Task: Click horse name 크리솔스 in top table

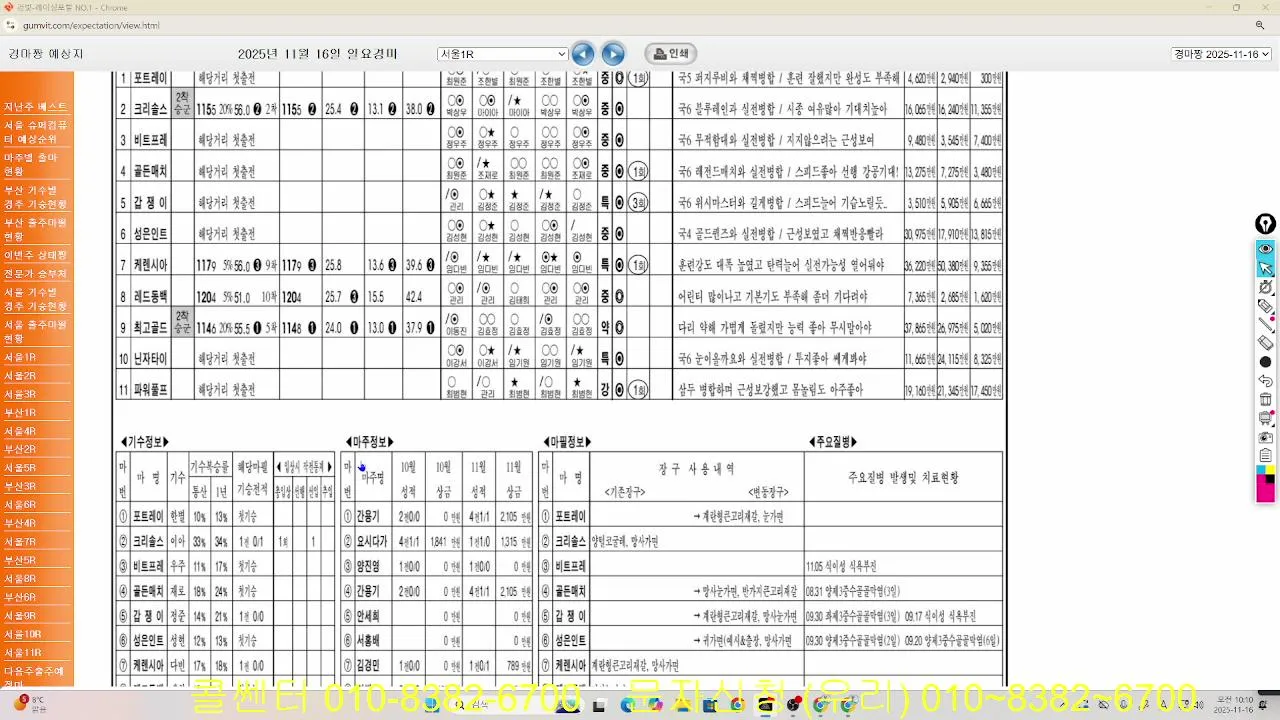Action: tap(150, 109)
